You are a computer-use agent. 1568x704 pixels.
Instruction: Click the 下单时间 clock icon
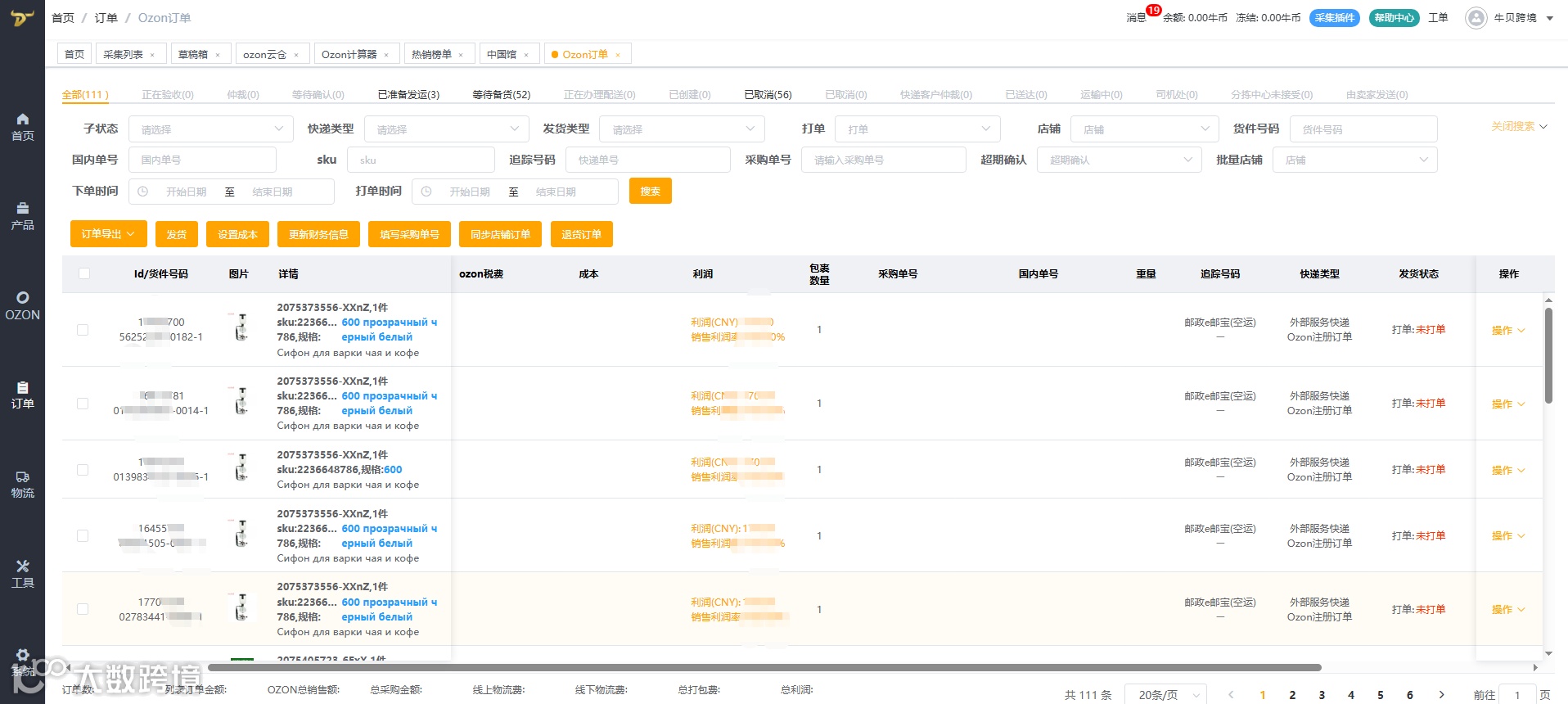click(143, 192)
